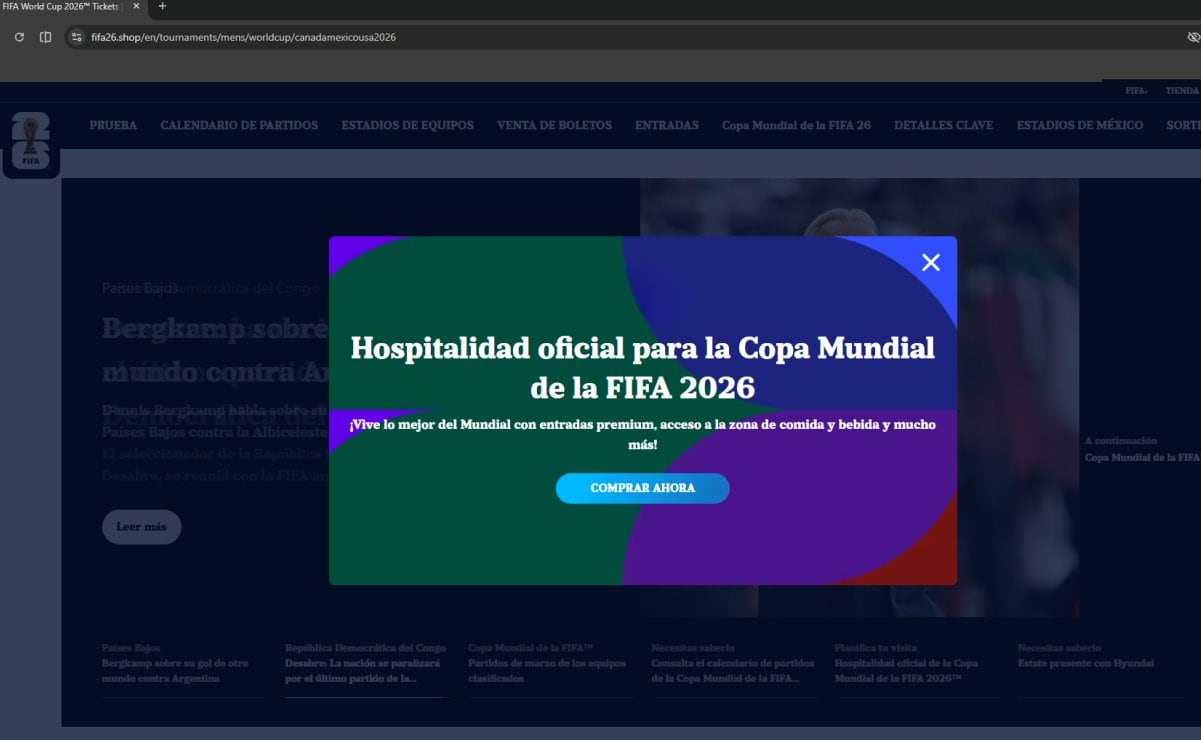This screenshot has height=740, width=1201.
Task: Click the popup heading Hospitalidad oficial text
Action: [x=643, y=366]
